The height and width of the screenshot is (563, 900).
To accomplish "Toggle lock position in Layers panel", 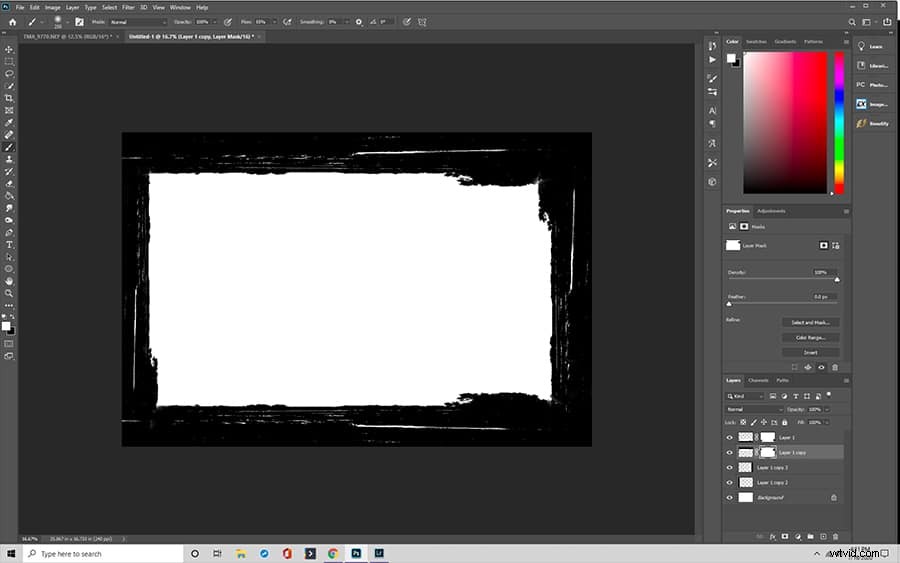I will (764, 422).
